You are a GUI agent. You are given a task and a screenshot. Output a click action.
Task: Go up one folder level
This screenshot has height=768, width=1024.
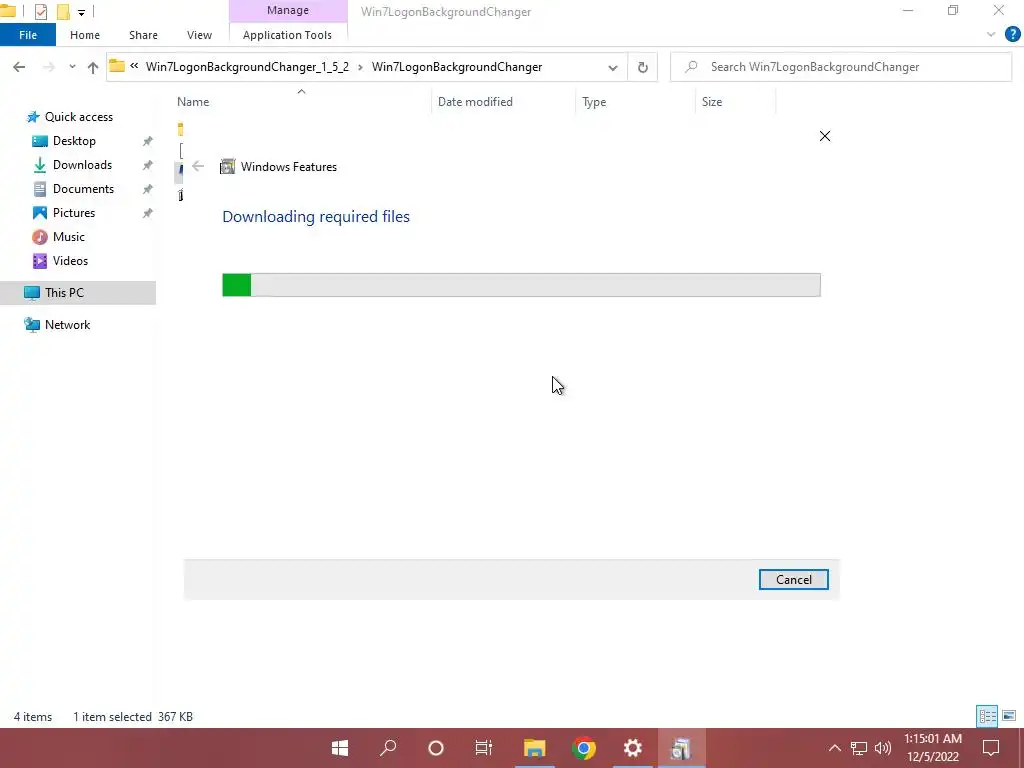[x=93, y=67]
